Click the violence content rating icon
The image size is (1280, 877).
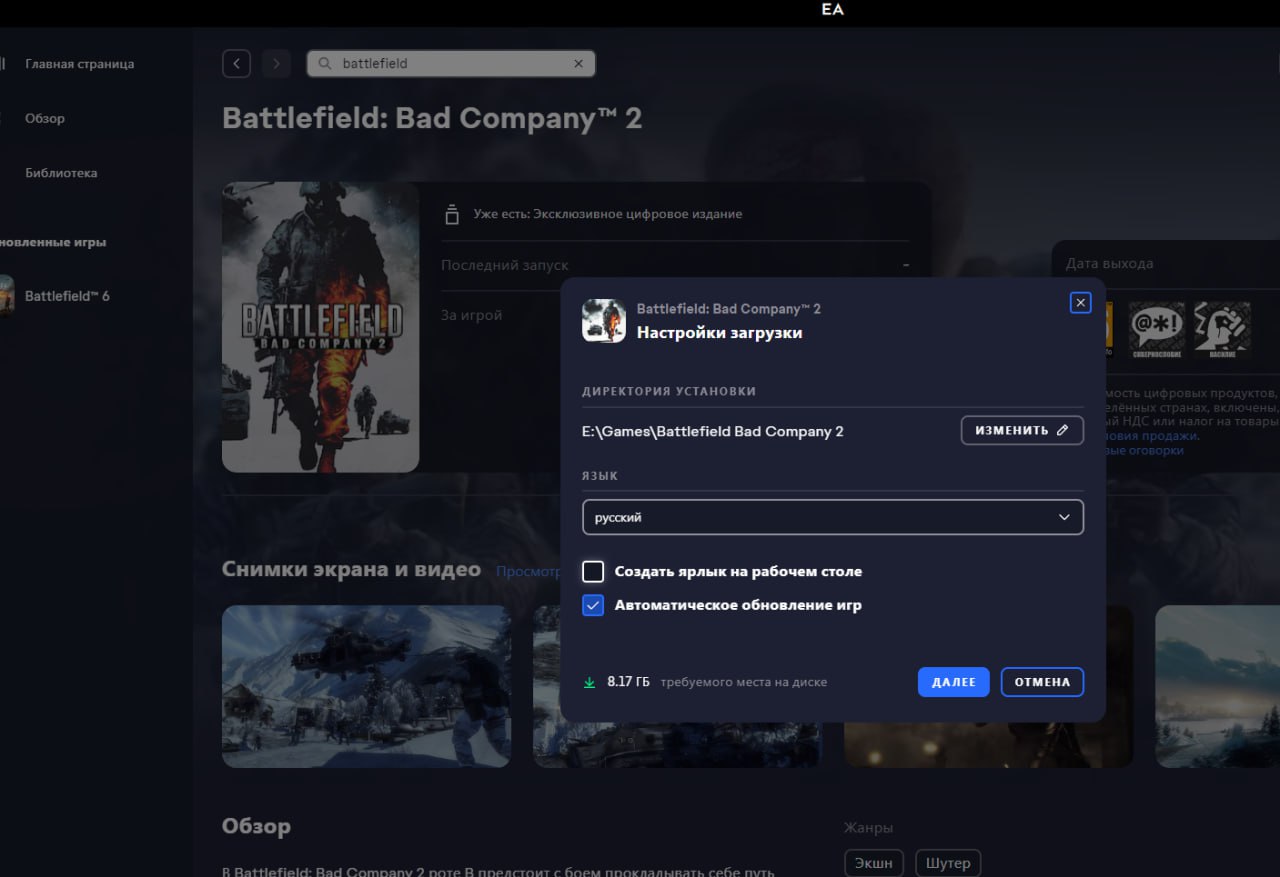point(1221,329)
